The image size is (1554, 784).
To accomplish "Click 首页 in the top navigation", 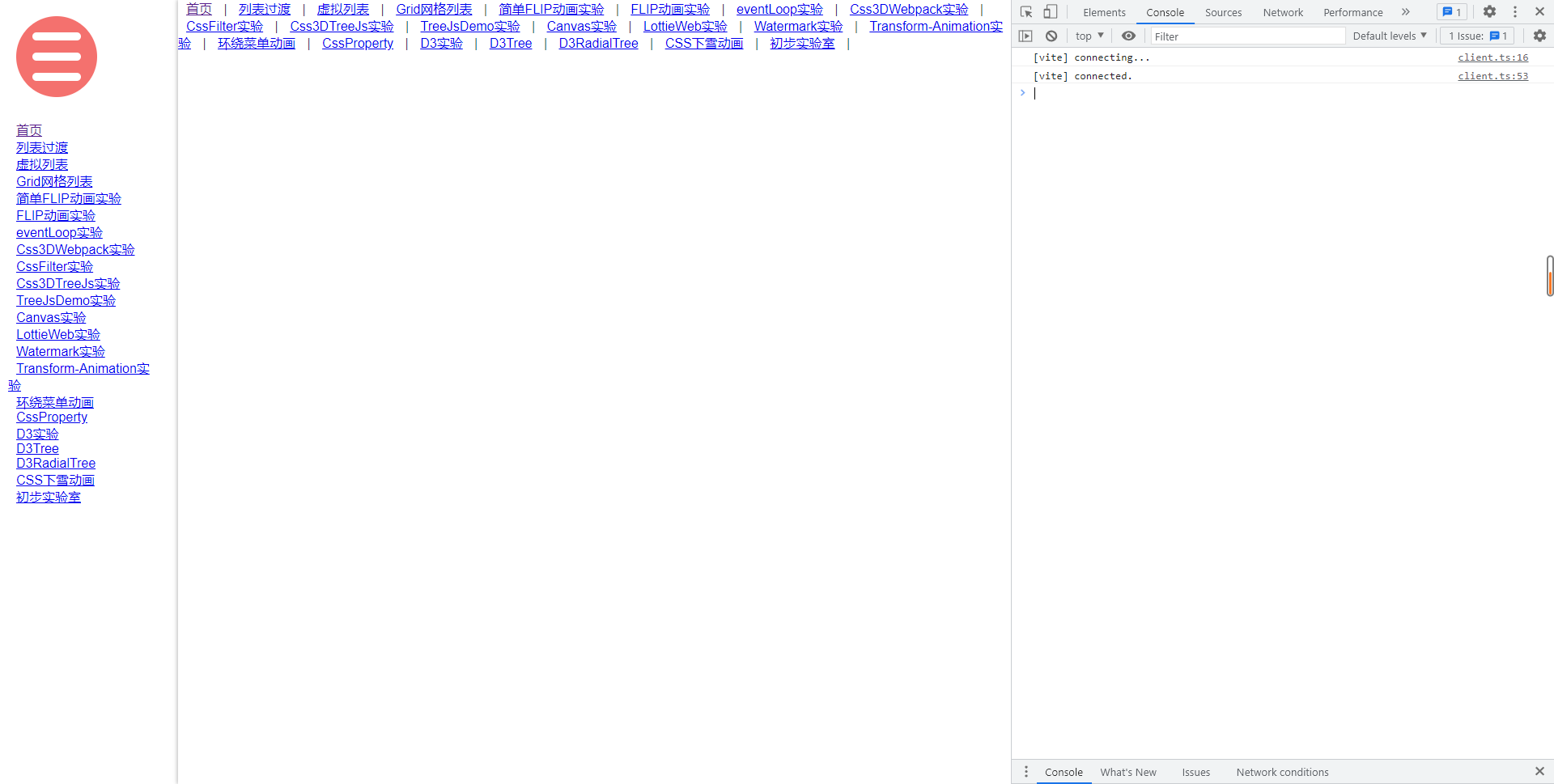I will point(199,9).
